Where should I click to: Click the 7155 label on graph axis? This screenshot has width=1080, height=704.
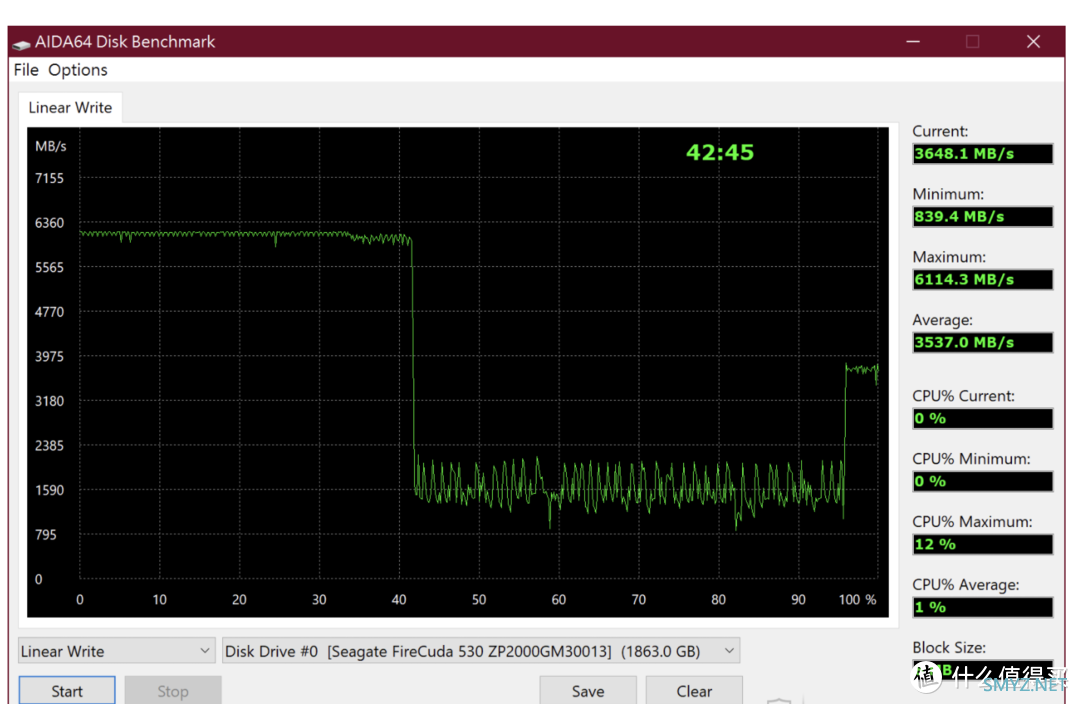(49, 178)
